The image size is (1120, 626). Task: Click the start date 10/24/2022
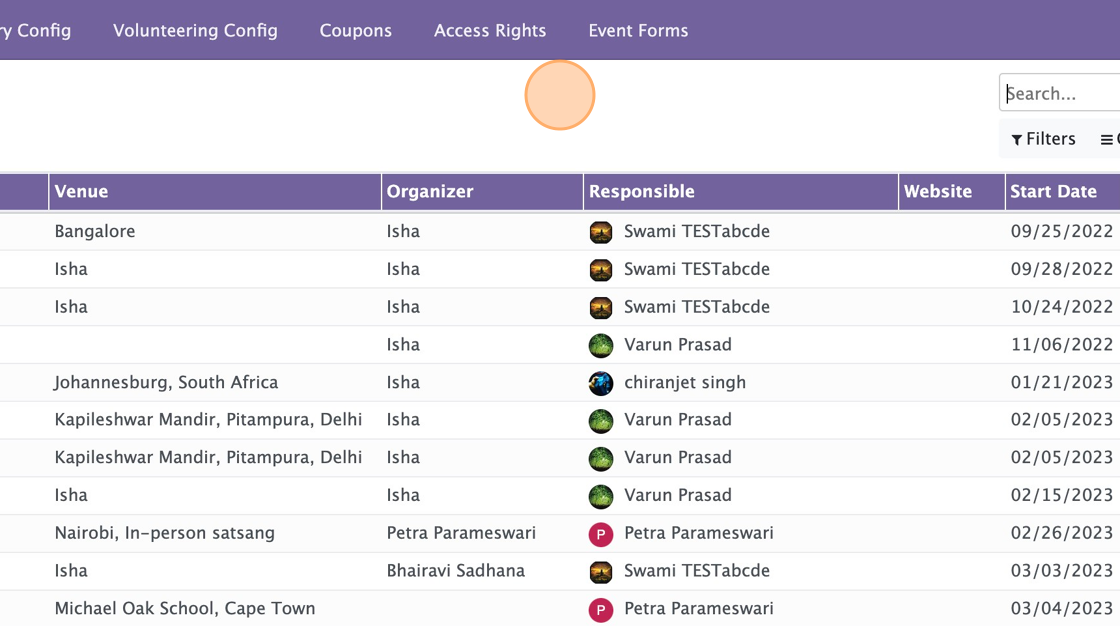click(1061, 307)
